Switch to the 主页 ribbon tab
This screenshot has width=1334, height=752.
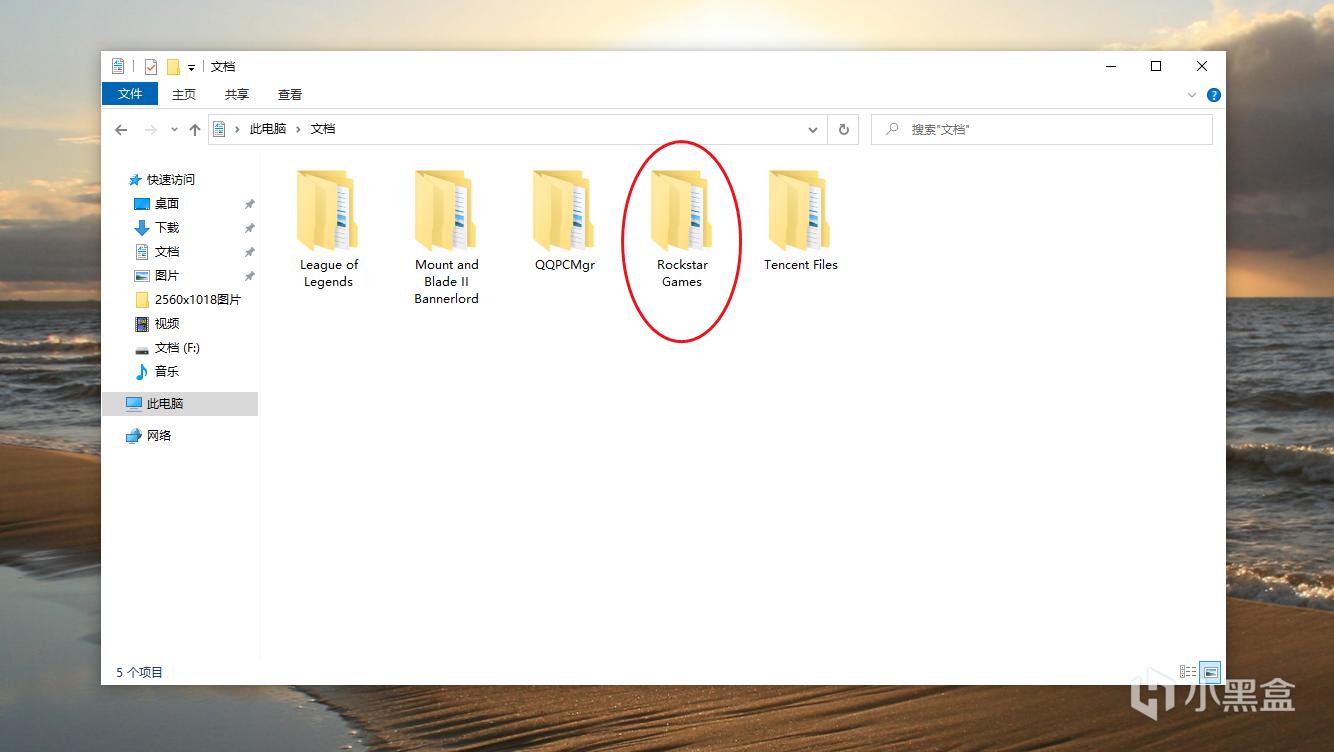(x=184, y=94)
